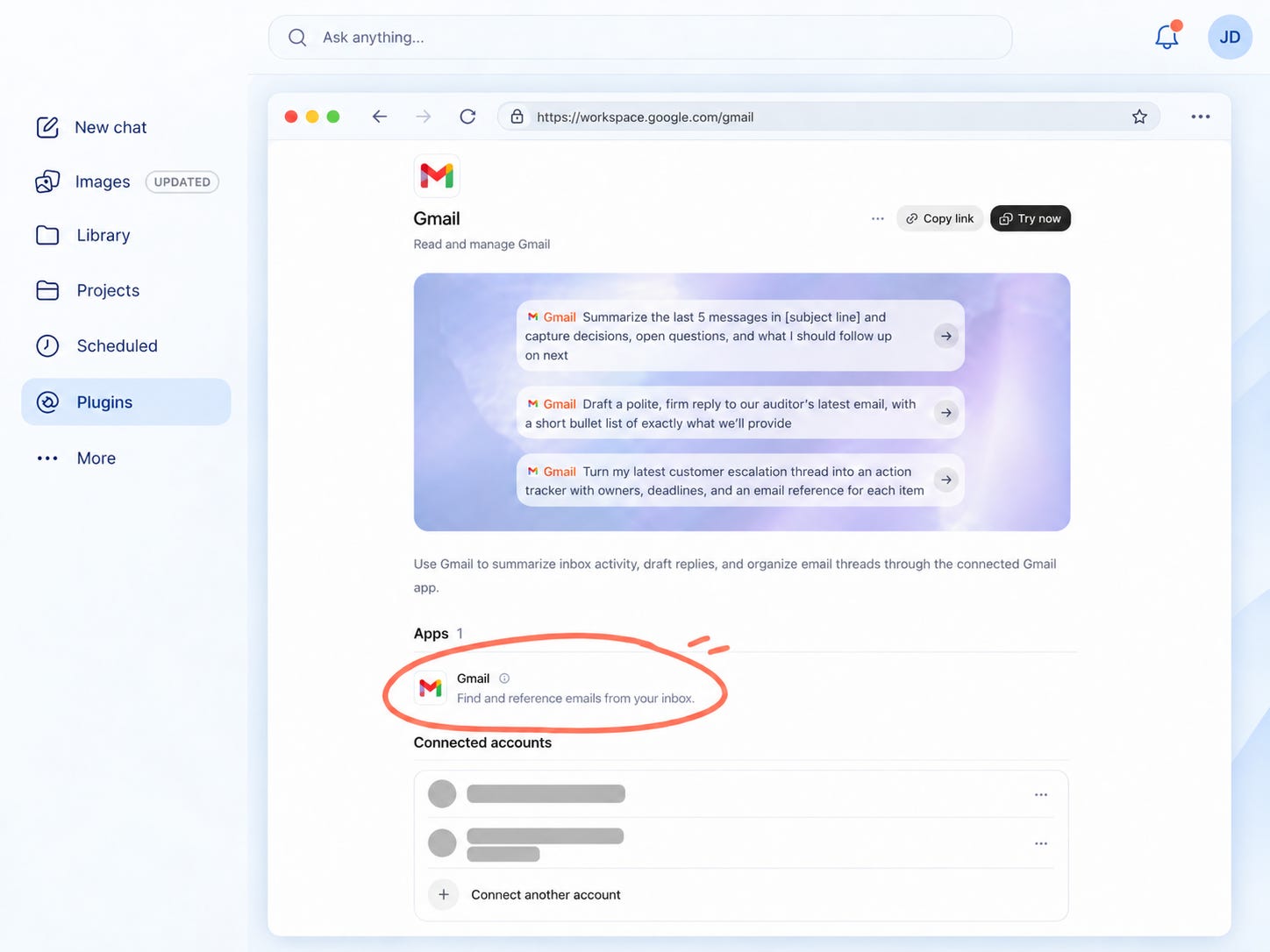1270x952 pixels.
Task: Select Plugins in the sidebar
Action: pos(126,401)
